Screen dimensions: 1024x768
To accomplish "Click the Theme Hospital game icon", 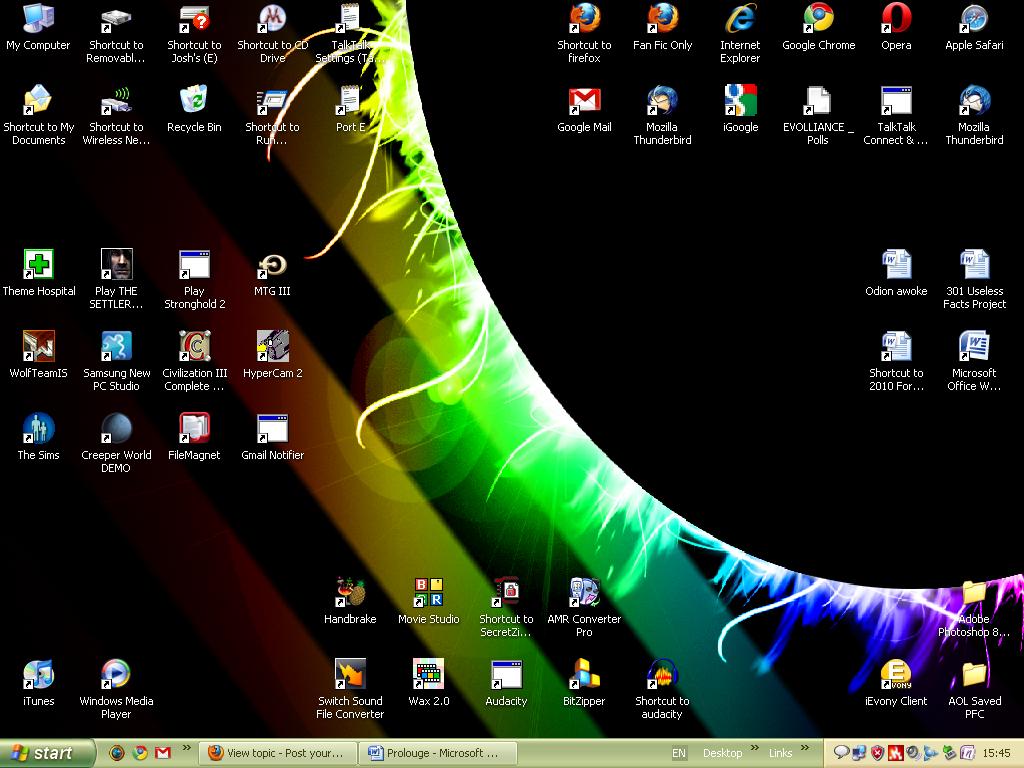I will [38, 265].
